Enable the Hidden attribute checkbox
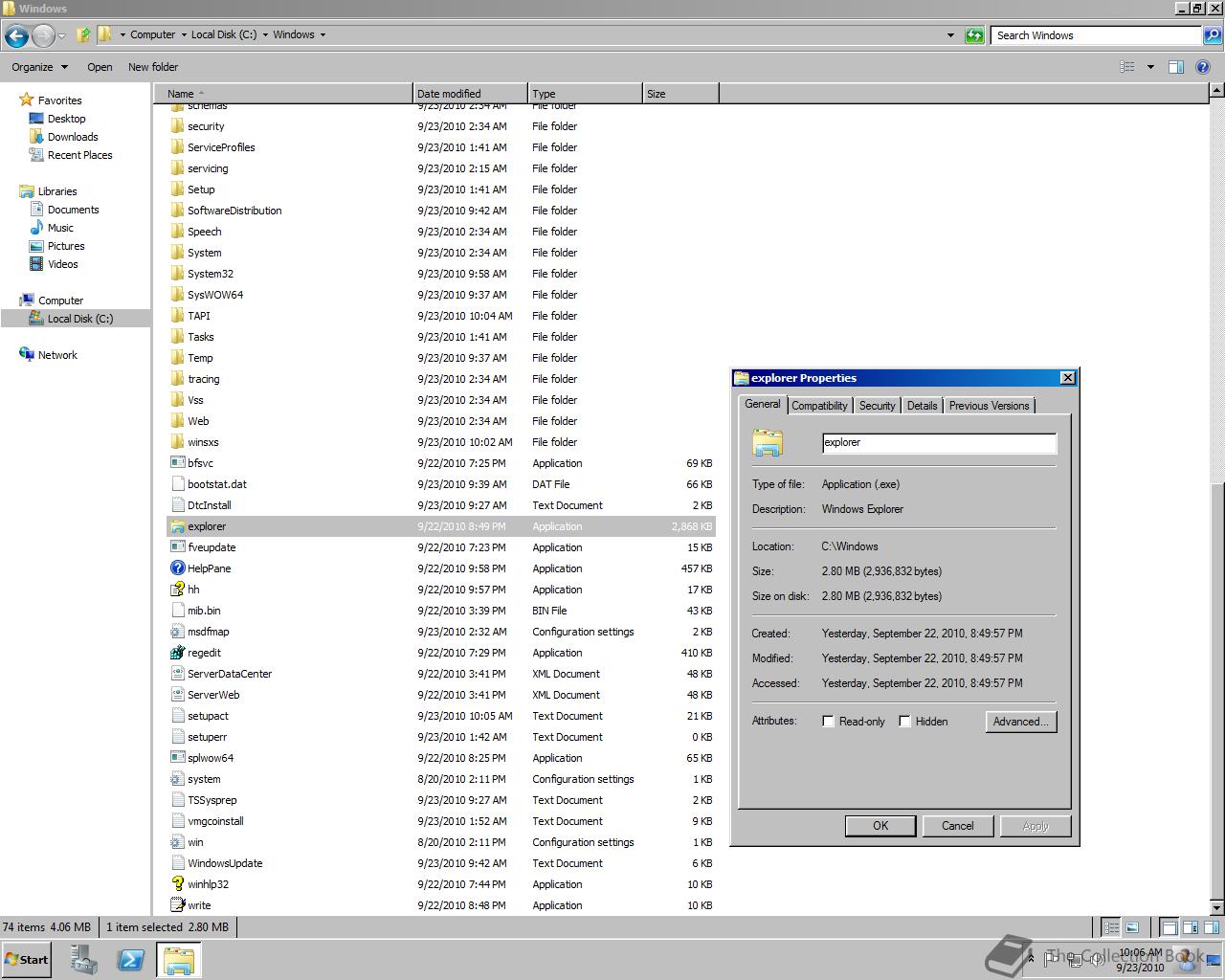This screenshot has width=1225, height=980. tap(904, 721)
